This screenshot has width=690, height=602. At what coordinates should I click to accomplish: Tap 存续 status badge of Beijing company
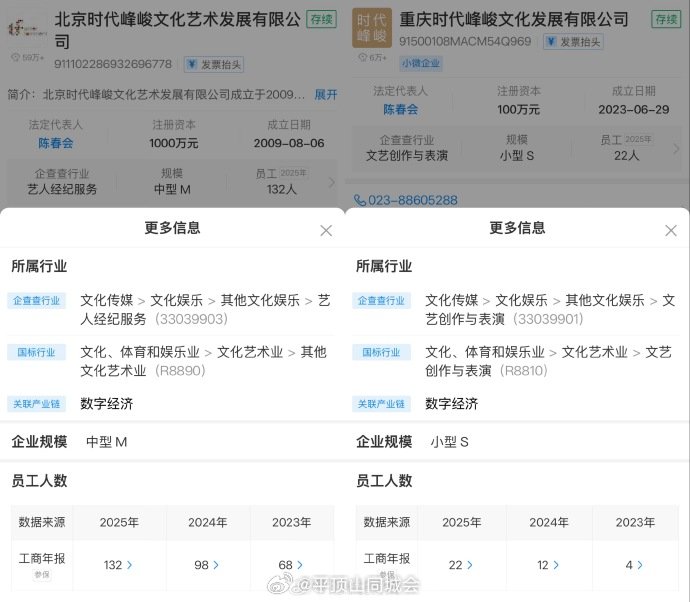point(321,19)
